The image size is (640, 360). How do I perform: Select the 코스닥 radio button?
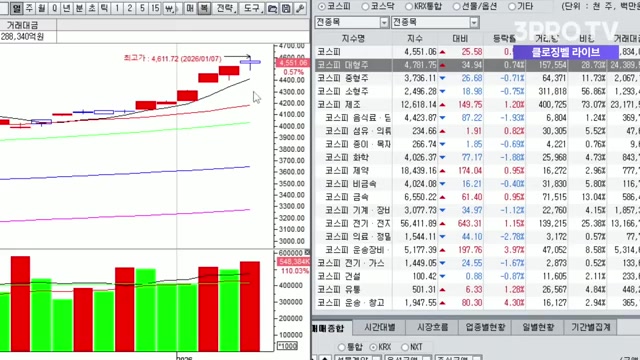[365, 7]
